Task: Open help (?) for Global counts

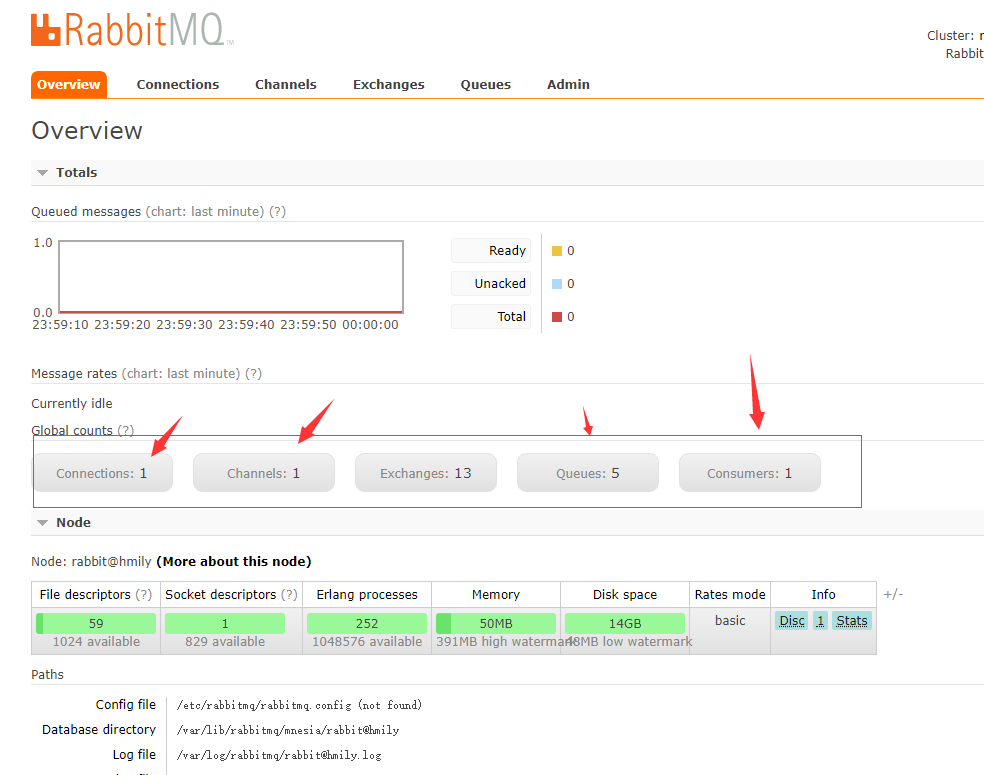Action: pyautogui.click(x=126, y=430)
